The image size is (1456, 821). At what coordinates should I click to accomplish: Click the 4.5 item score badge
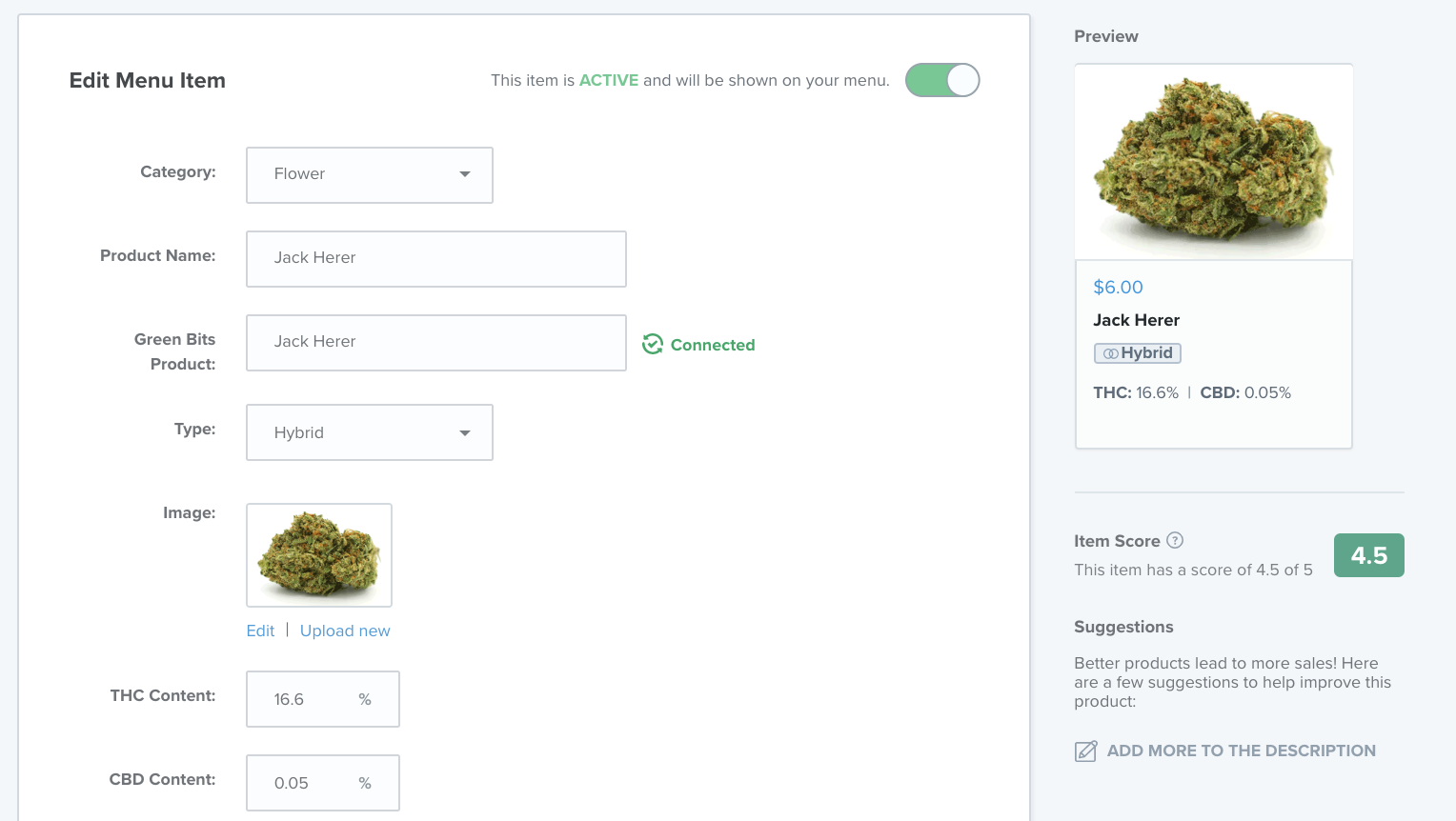[x=1369, y=555]
